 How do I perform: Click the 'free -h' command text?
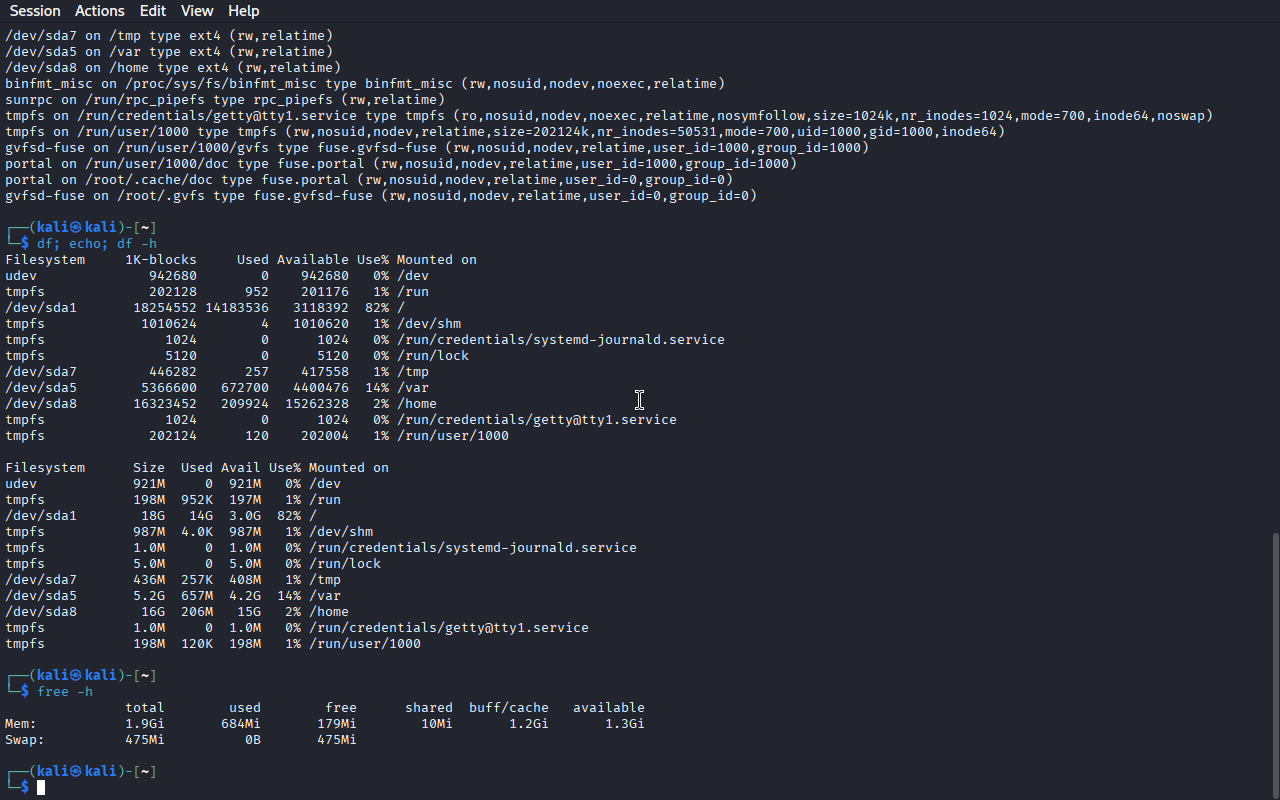[65, 691]
